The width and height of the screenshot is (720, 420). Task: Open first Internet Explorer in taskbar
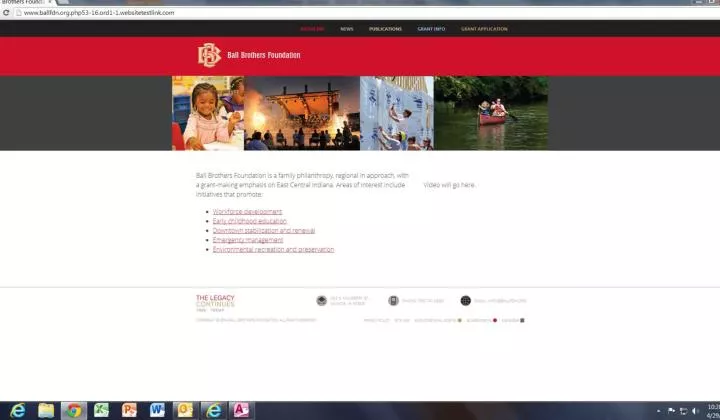pos(18,410)
